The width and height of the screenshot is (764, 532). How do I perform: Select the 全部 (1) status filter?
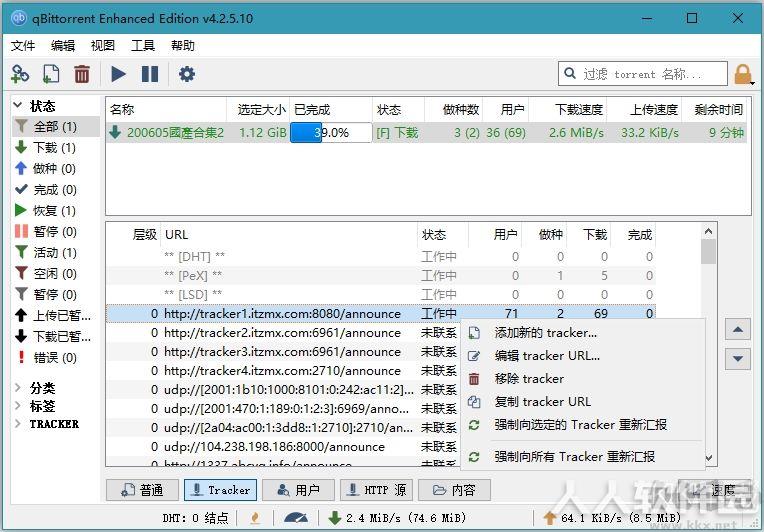click(56, 127)
